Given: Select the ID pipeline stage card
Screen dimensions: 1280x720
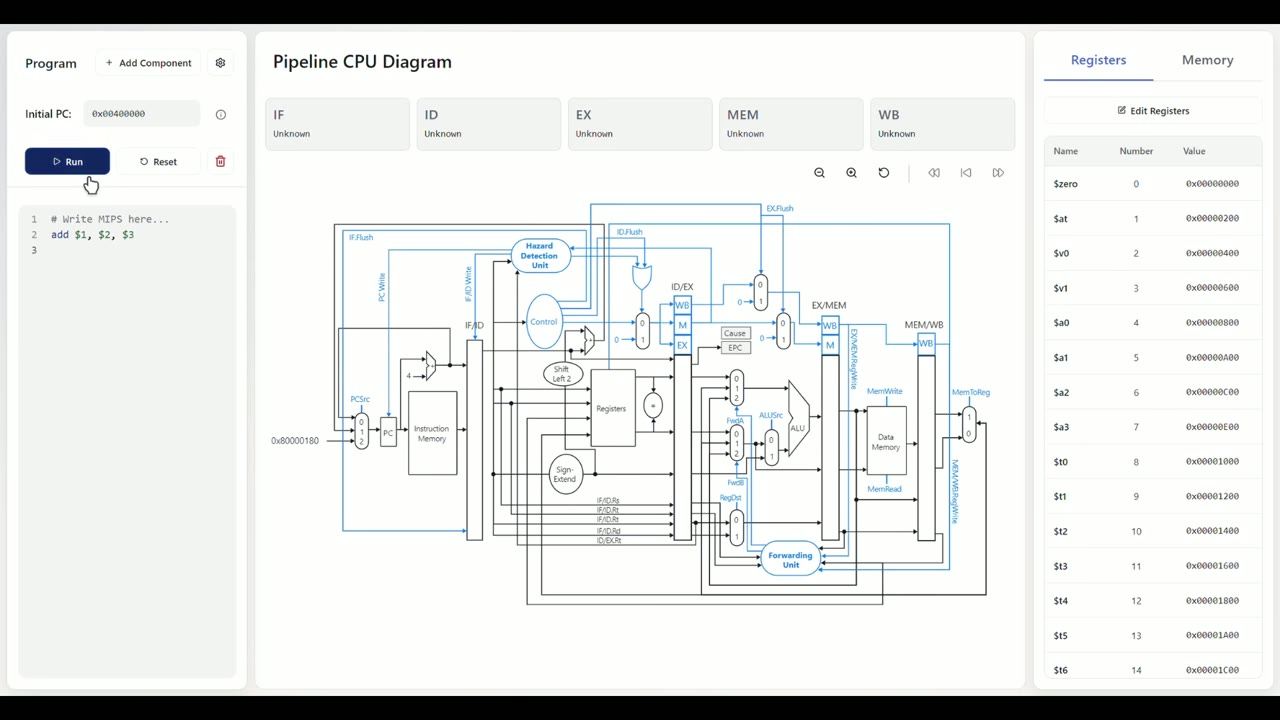Looking at the screenshot, I should point(488,124).
